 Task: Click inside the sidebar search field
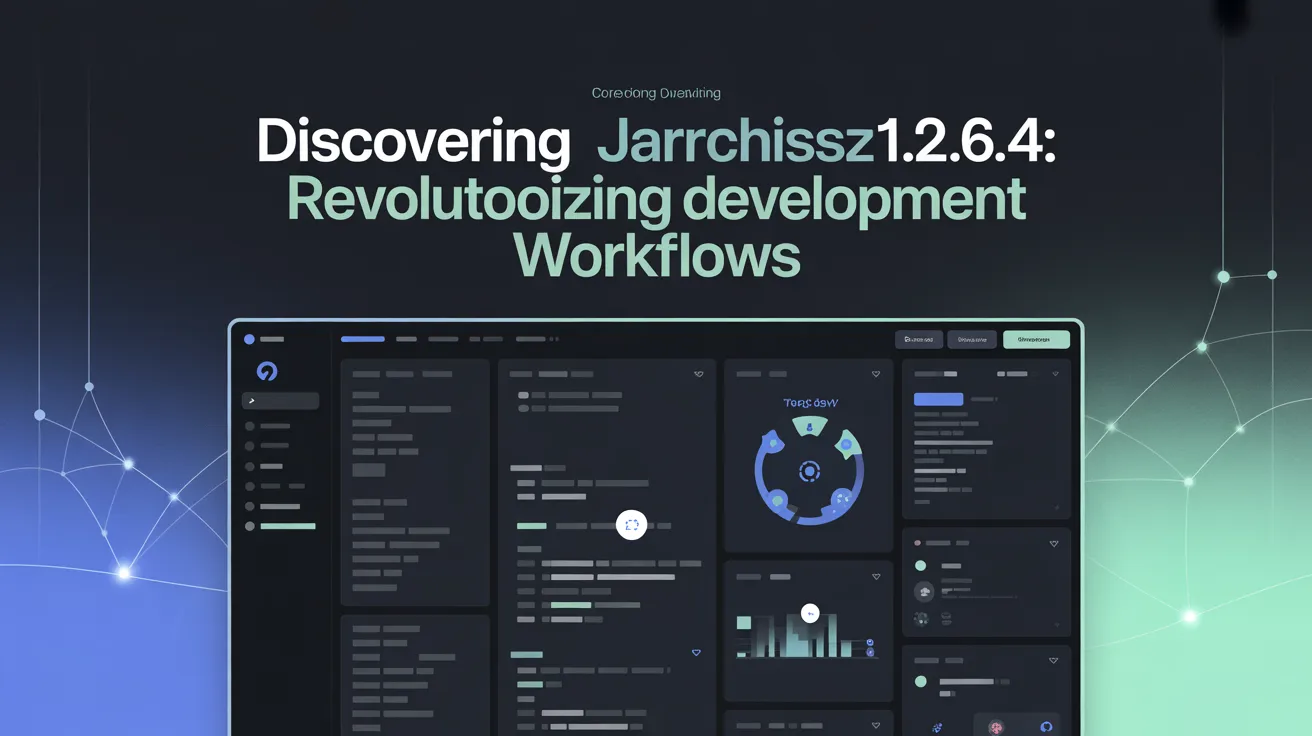[280, 401]
